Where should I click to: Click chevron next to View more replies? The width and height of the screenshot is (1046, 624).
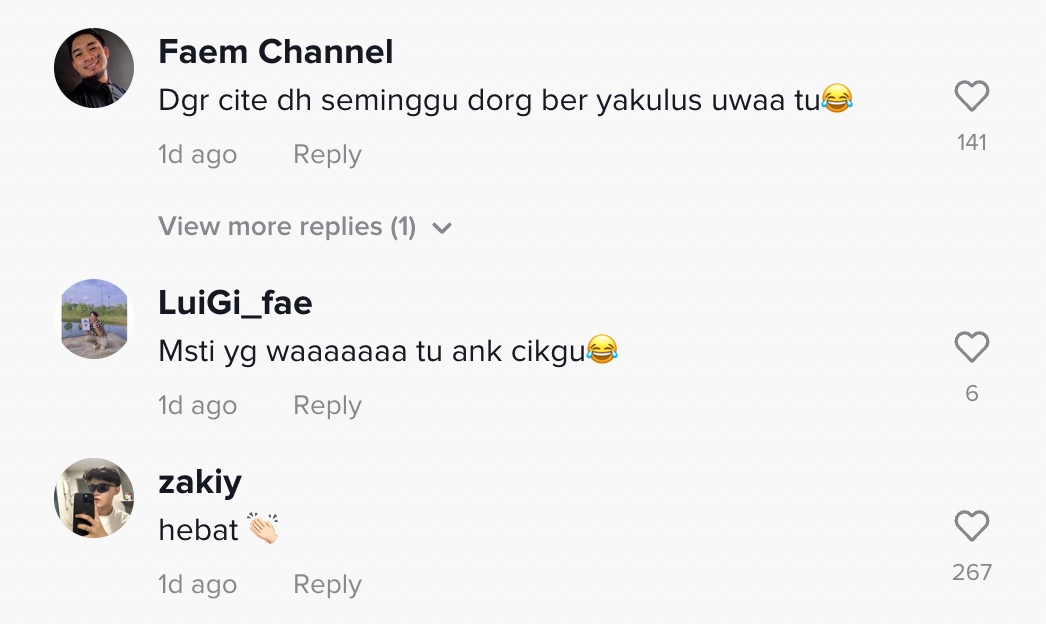click(x=442, y=228)
